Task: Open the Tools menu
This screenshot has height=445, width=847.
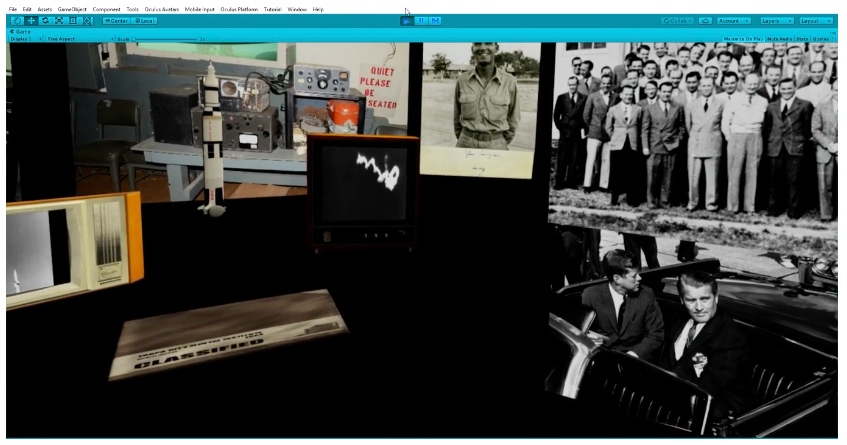Action: (x=132, y=9)
